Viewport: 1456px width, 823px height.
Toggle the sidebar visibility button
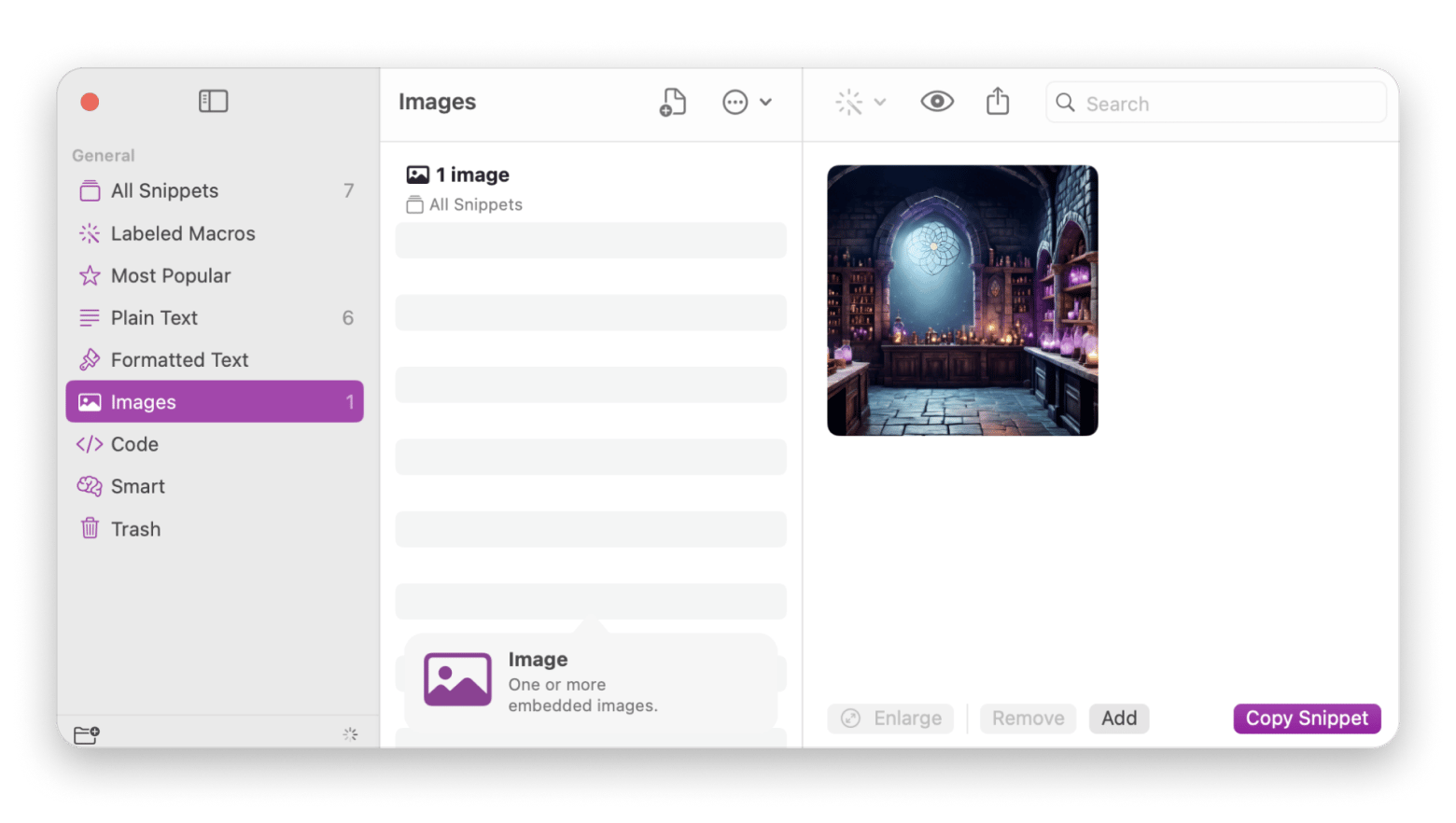(213, 101)
